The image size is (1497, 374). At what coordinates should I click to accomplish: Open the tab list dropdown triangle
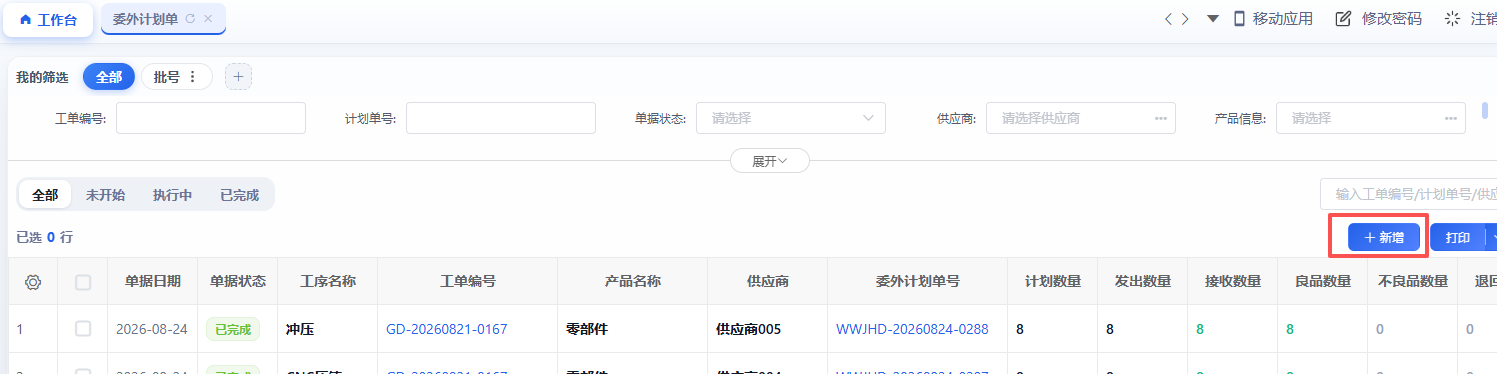1212,19
